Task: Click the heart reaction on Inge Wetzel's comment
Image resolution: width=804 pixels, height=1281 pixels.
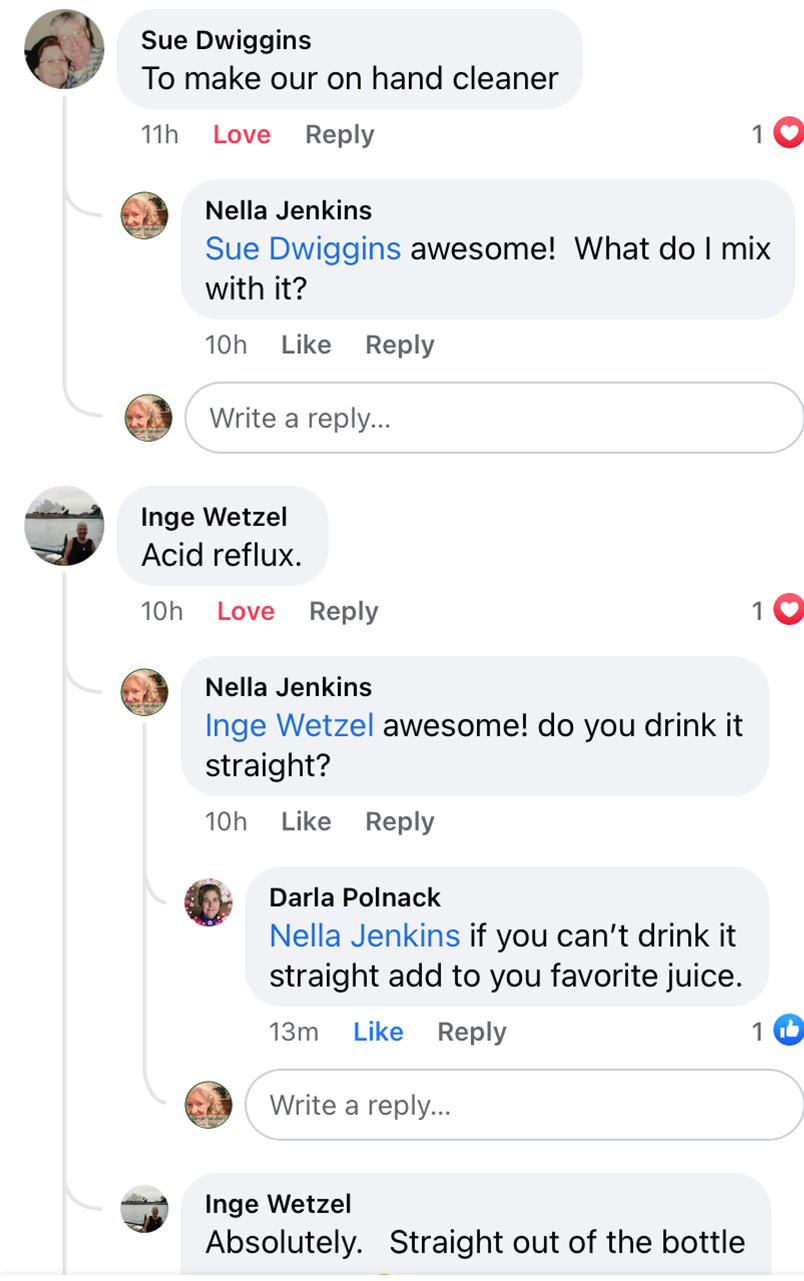Action: point(789,610)
